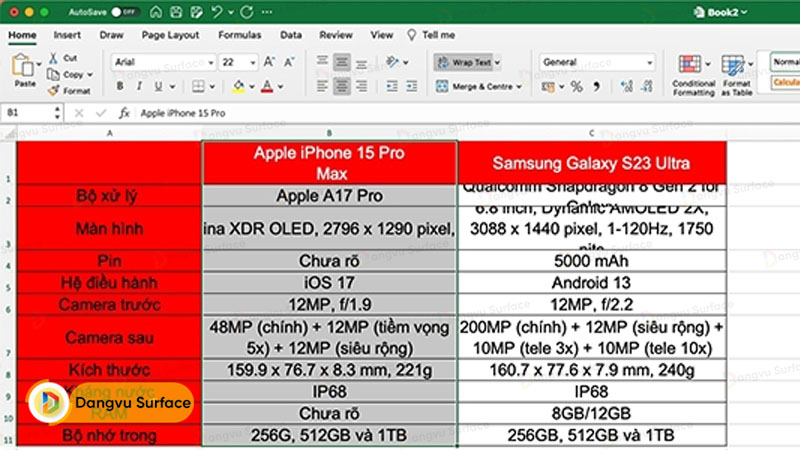Open the View tab
This screenshot has width=800, height=450.
[382, 35]
